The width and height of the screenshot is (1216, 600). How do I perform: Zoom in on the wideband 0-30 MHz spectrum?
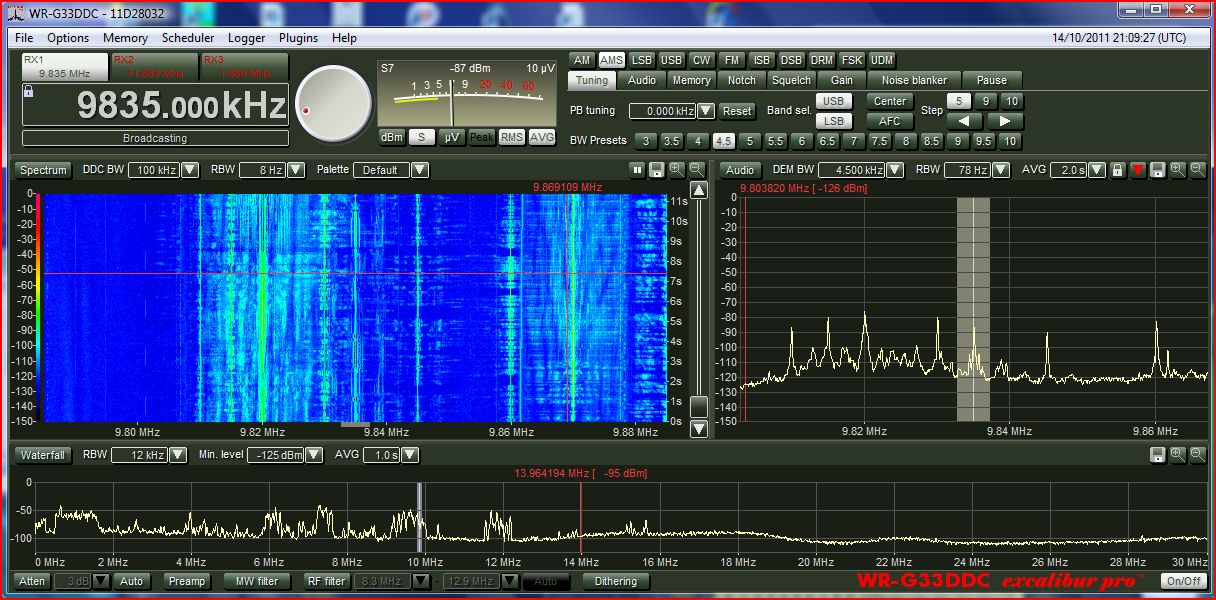1177,455
